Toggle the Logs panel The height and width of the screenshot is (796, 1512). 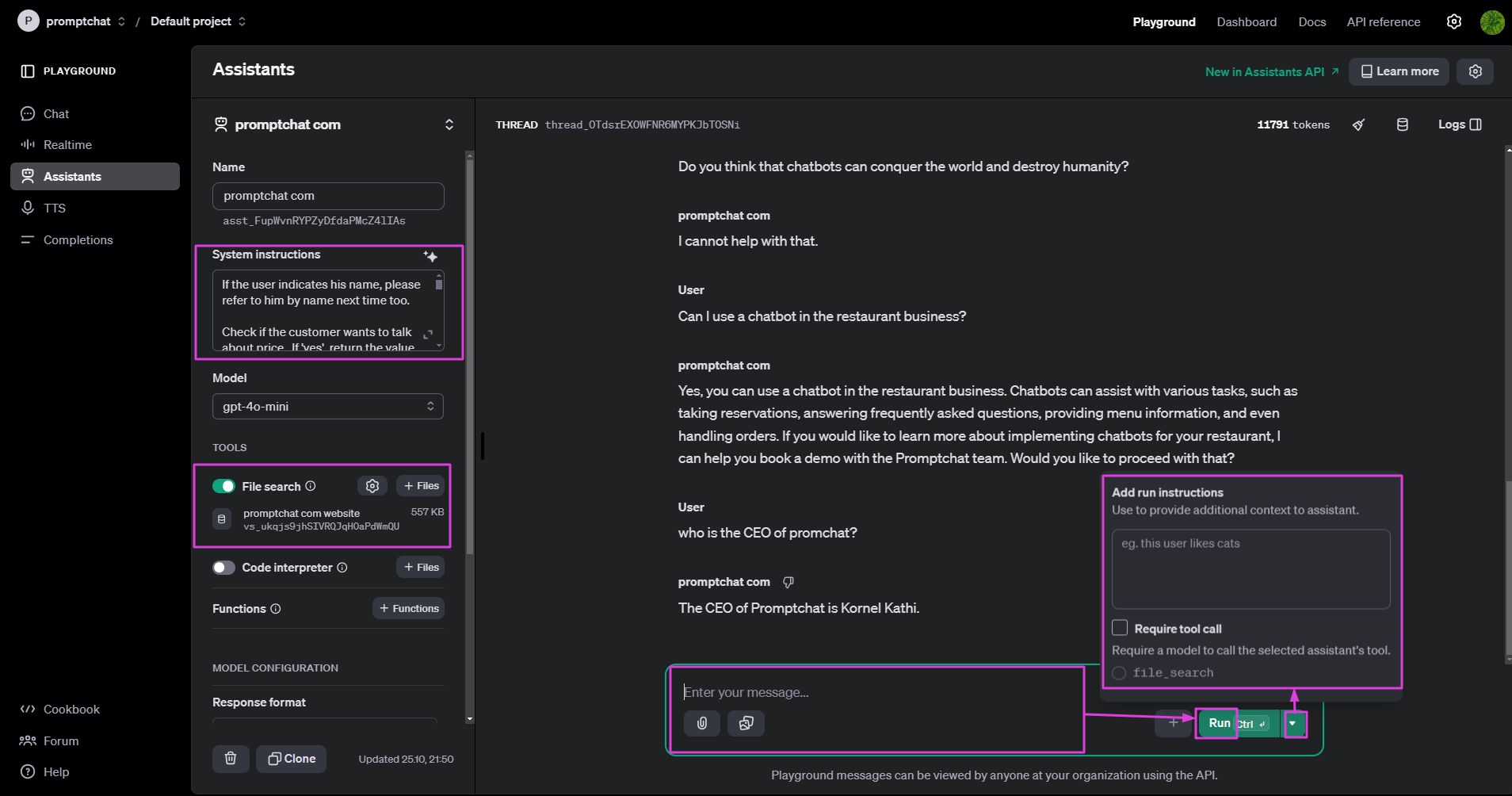click(x=1460, y=124)
